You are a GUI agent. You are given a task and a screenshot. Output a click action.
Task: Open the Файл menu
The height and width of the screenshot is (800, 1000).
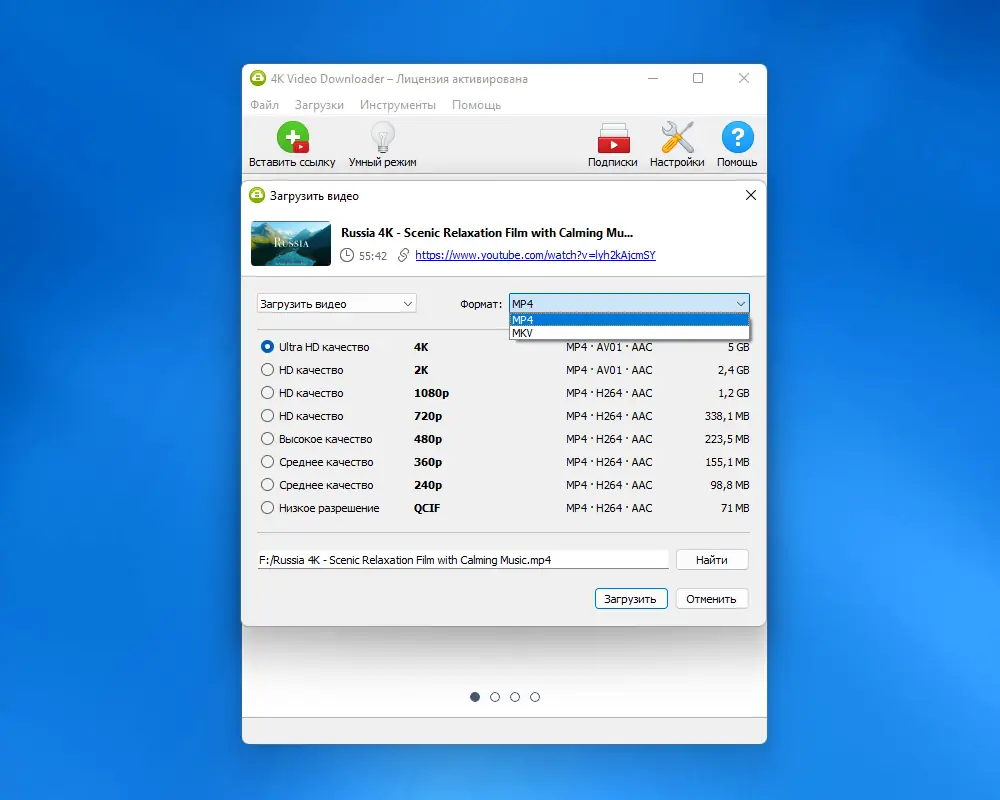pyautogui.click(x=264, y=105)
